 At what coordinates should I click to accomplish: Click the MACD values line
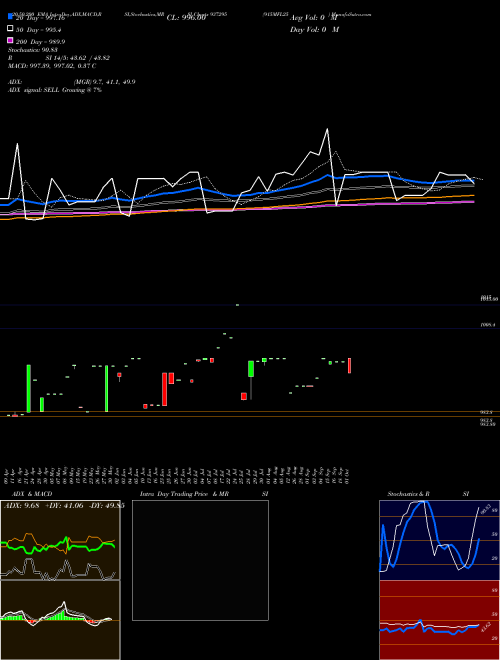pyautogui.click(x=52, y=66)
